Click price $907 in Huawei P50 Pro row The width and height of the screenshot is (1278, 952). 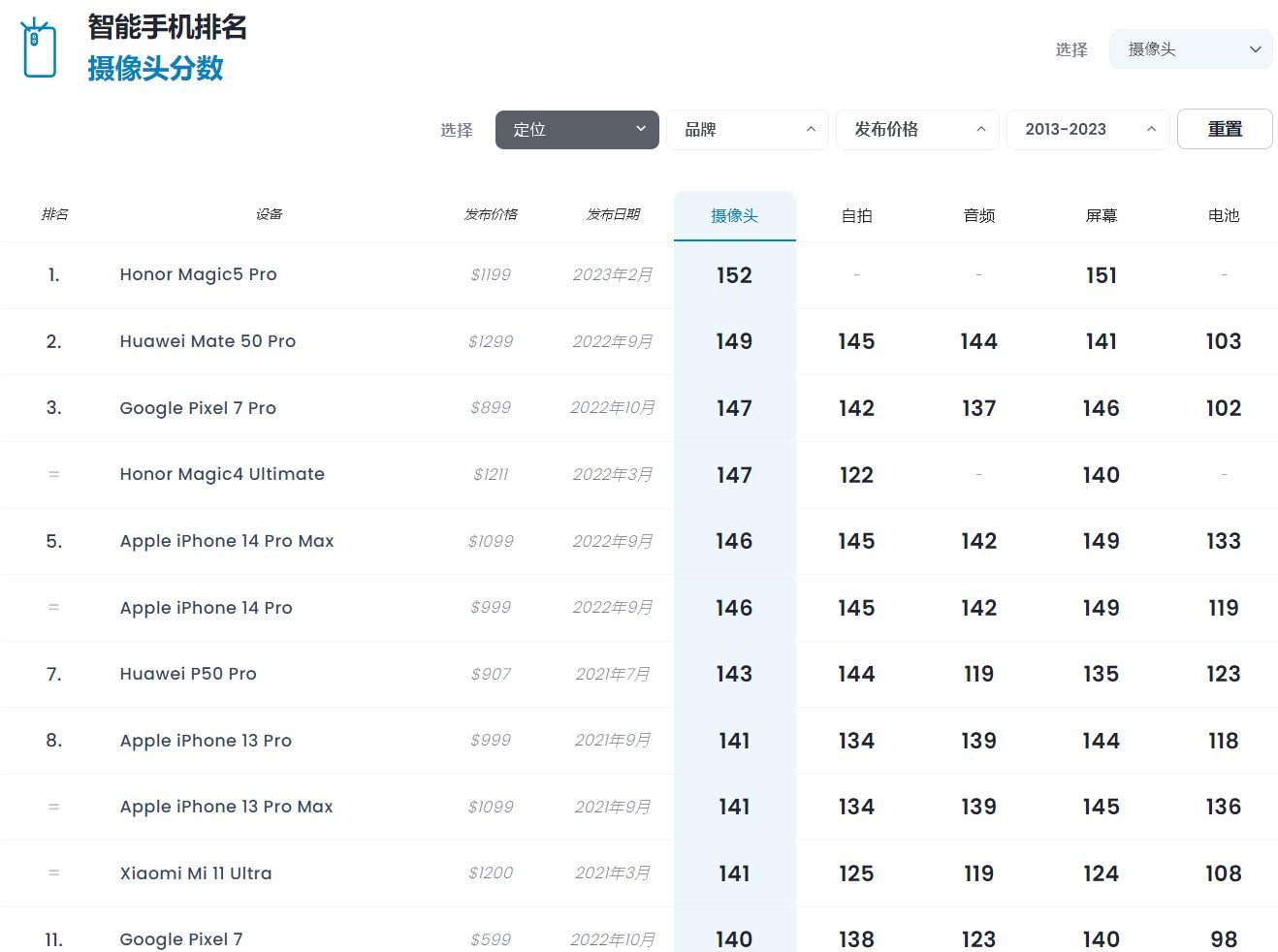coord(491,674)
